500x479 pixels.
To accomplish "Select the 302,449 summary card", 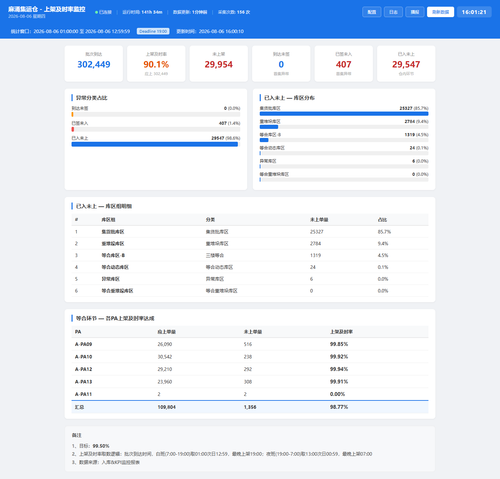I will [94, 64].
